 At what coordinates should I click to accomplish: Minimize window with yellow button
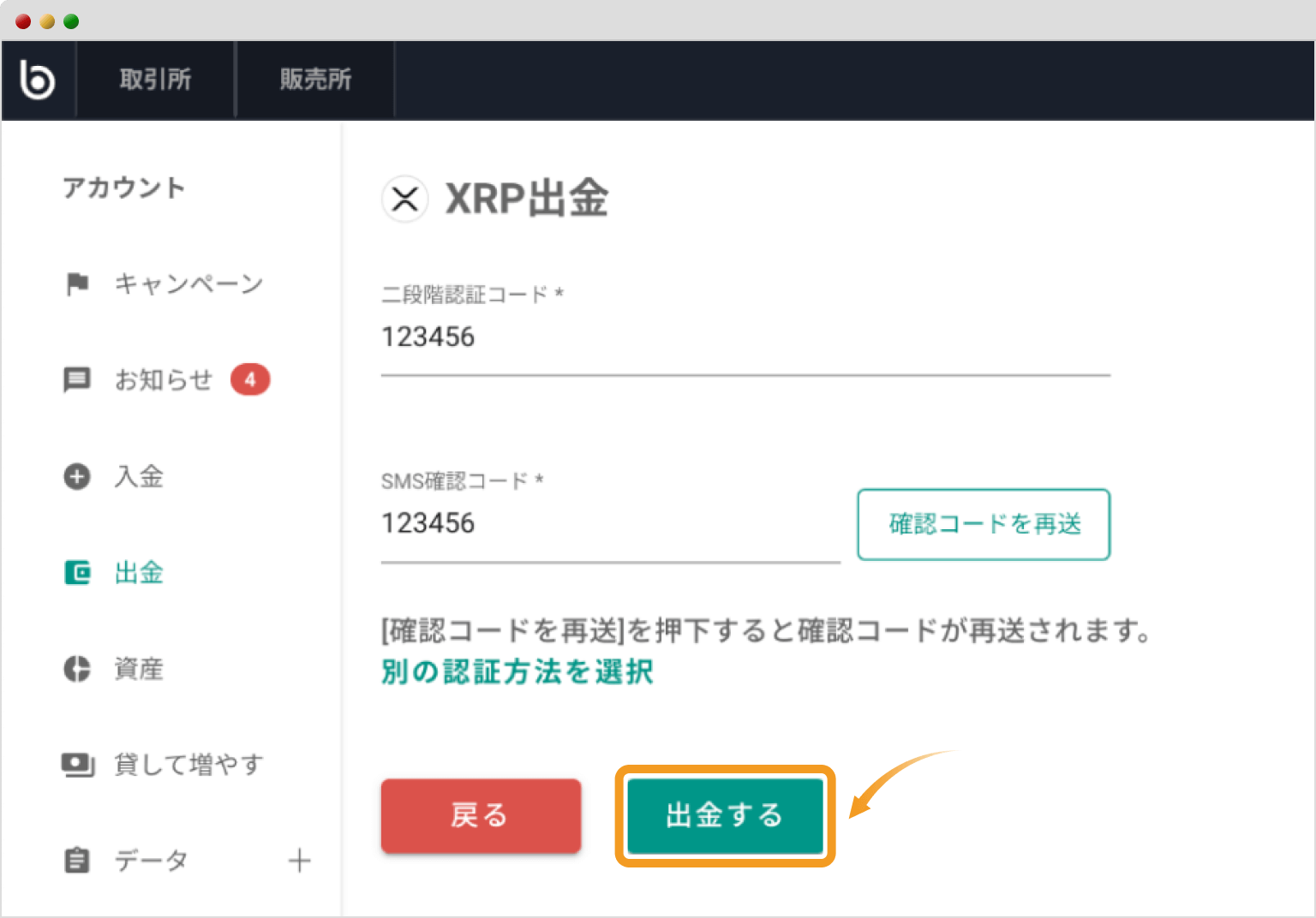(x=47, y=21)
